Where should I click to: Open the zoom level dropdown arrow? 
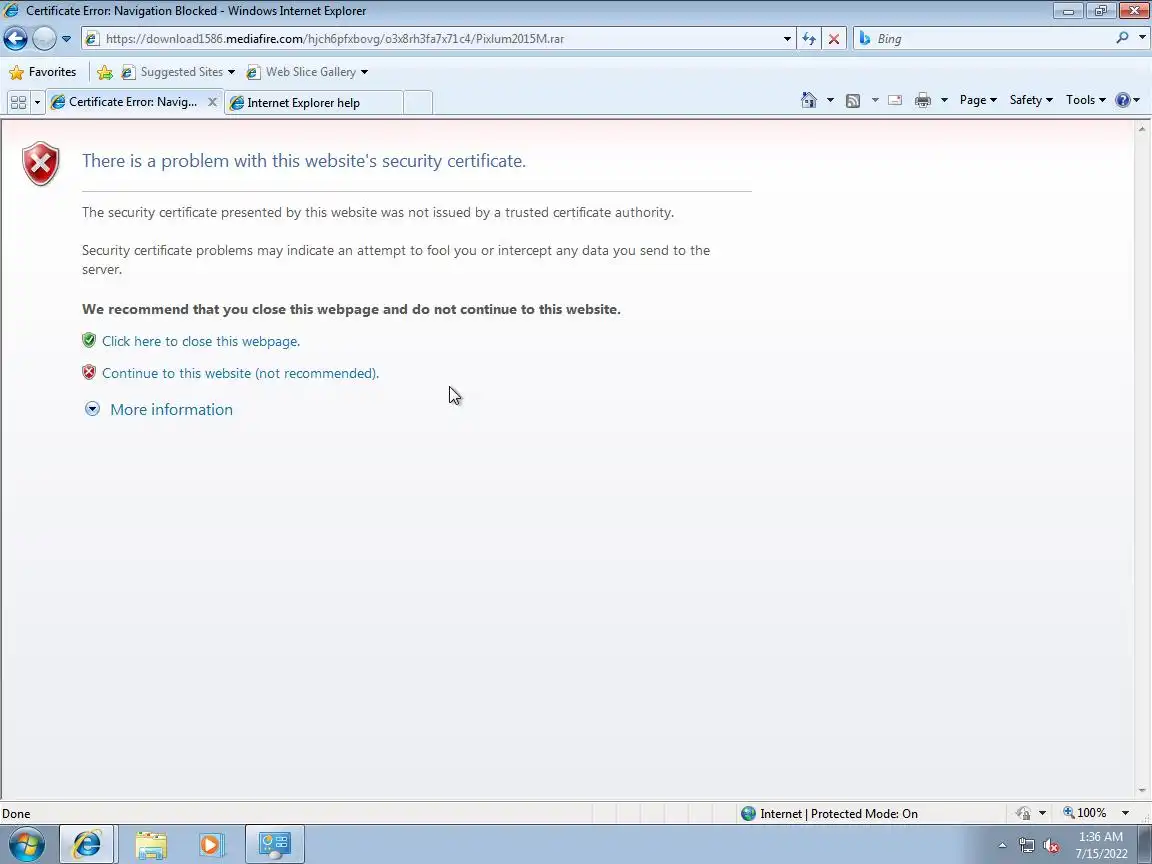[x=1125, y=813]
